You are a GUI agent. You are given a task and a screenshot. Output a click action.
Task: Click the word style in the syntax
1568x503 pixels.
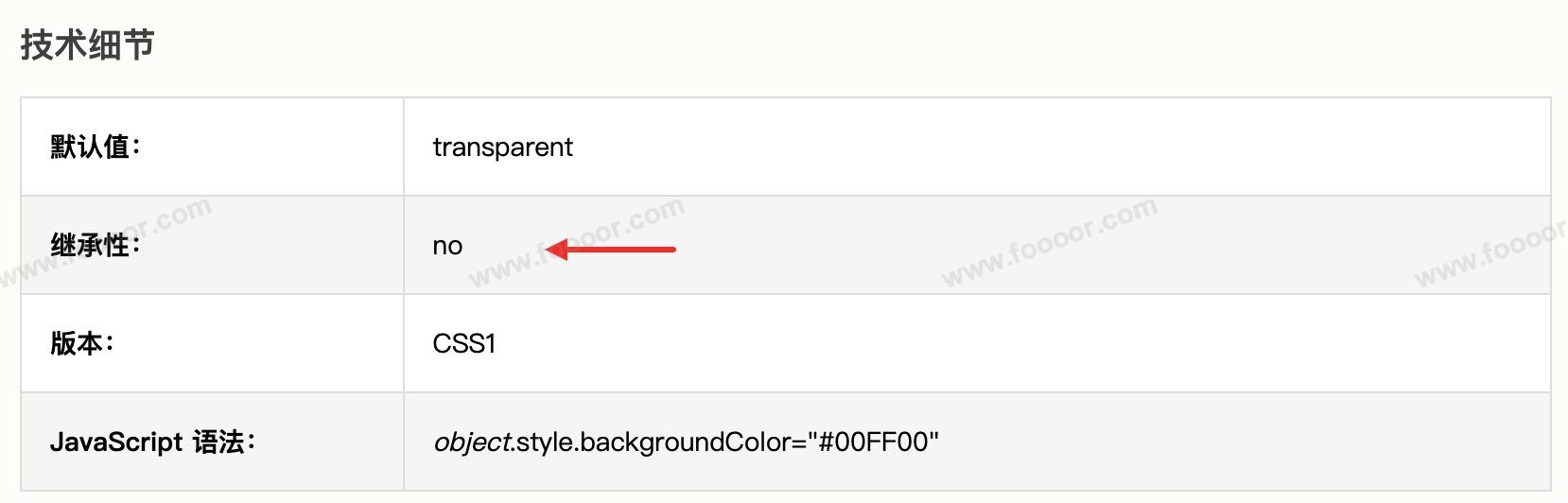pos(545,442)
